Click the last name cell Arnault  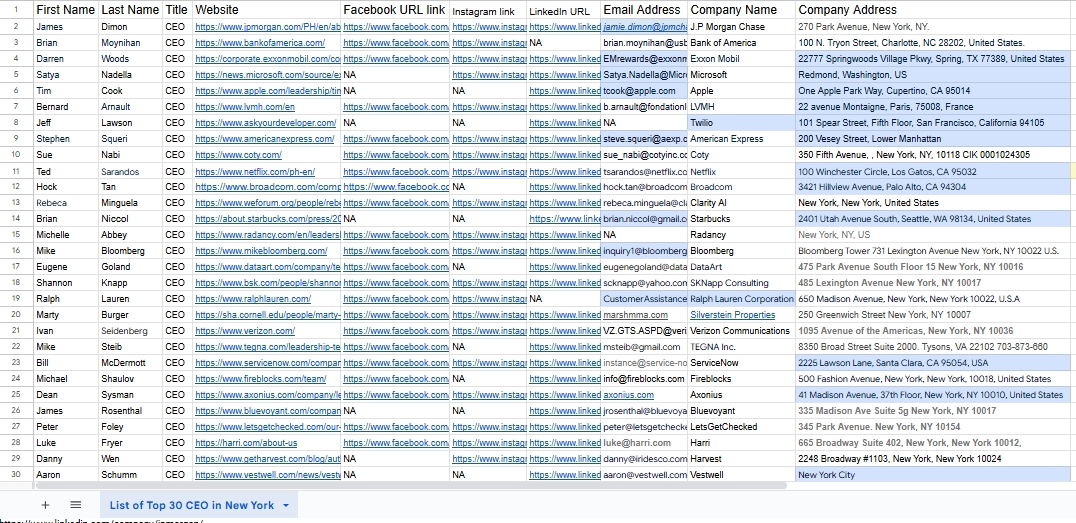(130, 106)
